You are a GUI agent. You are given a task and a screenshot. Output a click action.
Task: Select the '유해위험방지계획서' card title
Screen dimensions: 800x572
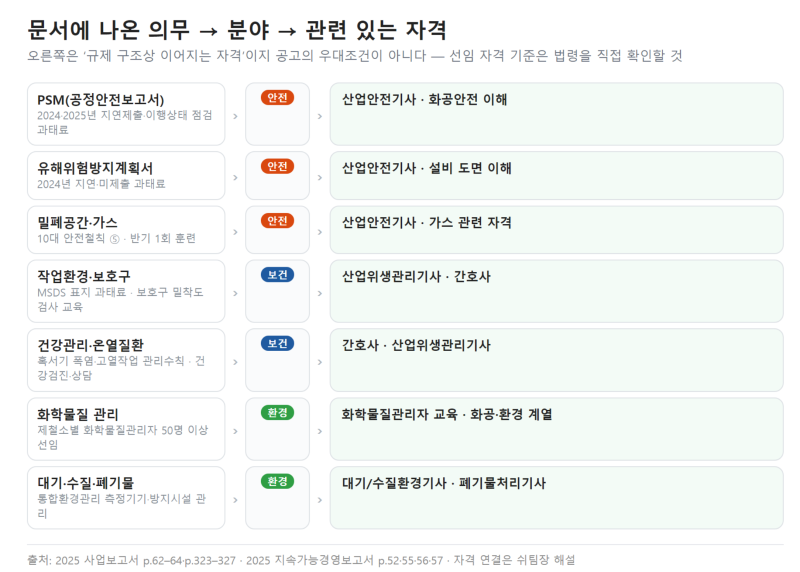[x=95, y=168]
